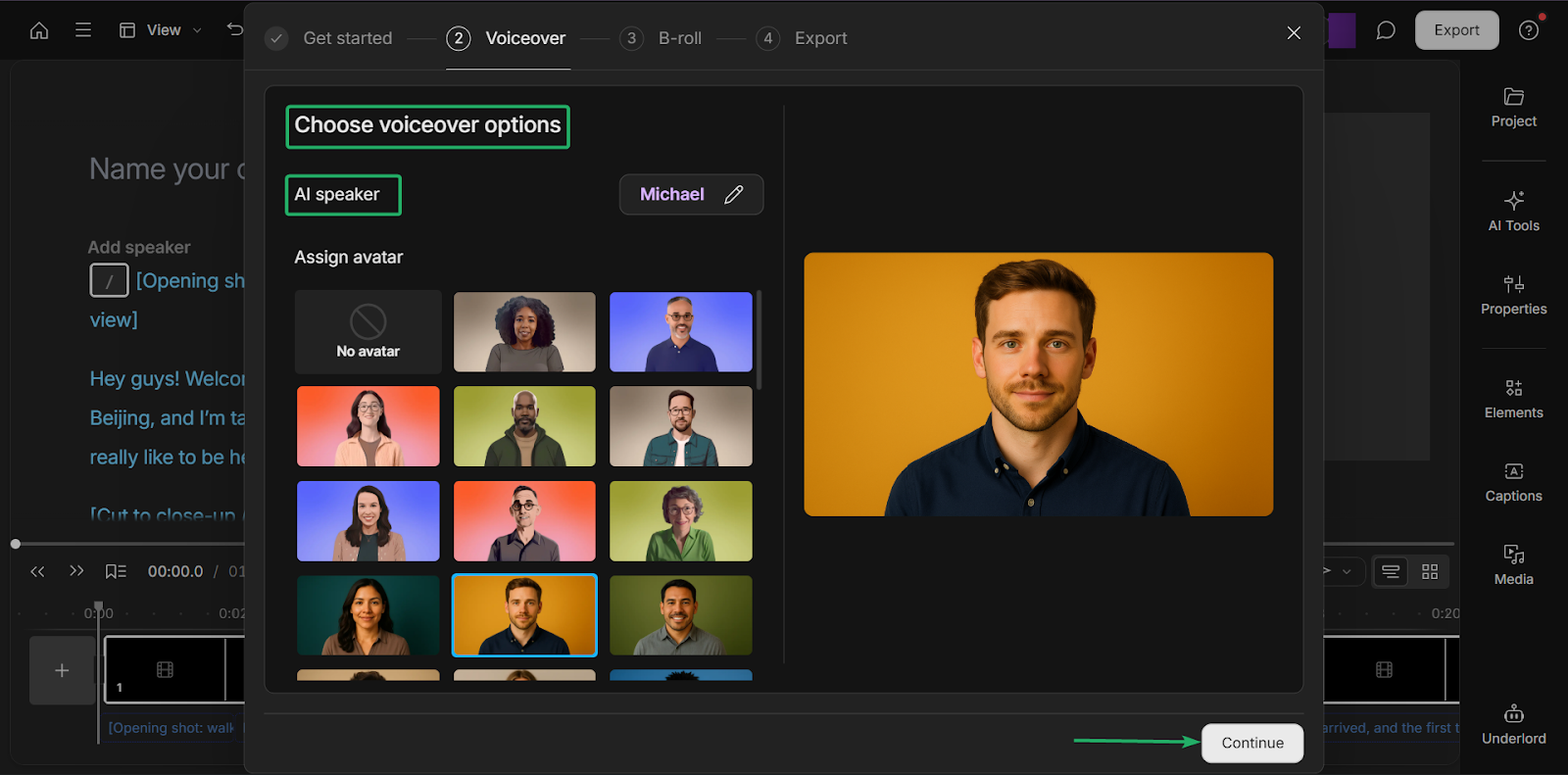Switch to the timeline list view icon
1568x775 pixels.
pyautogui.click(x=1391, y=571)
